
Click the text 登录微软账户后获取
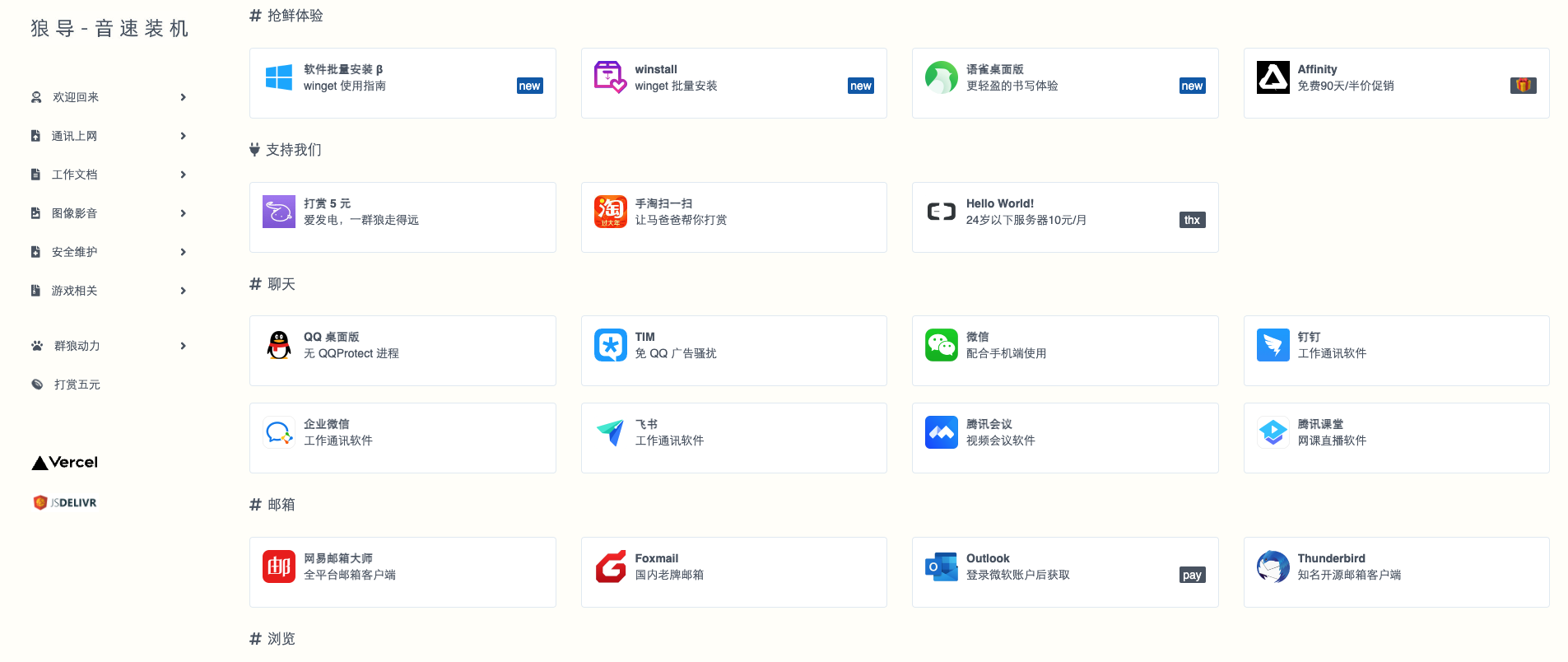tap(1017, 575)
